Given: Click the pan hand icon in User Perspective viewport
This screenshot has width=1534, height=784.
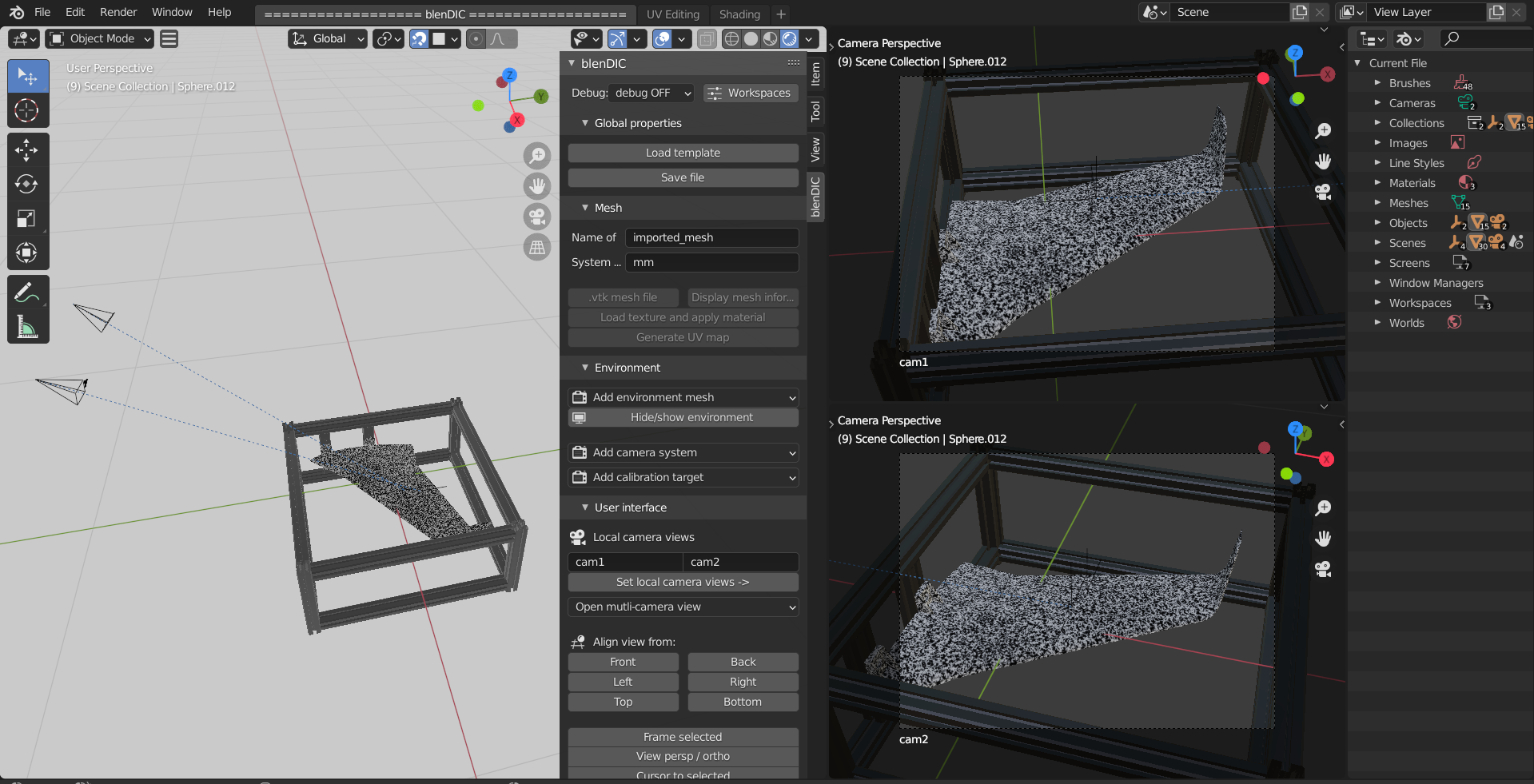Looking at the screenshot, I should (537, 185).
